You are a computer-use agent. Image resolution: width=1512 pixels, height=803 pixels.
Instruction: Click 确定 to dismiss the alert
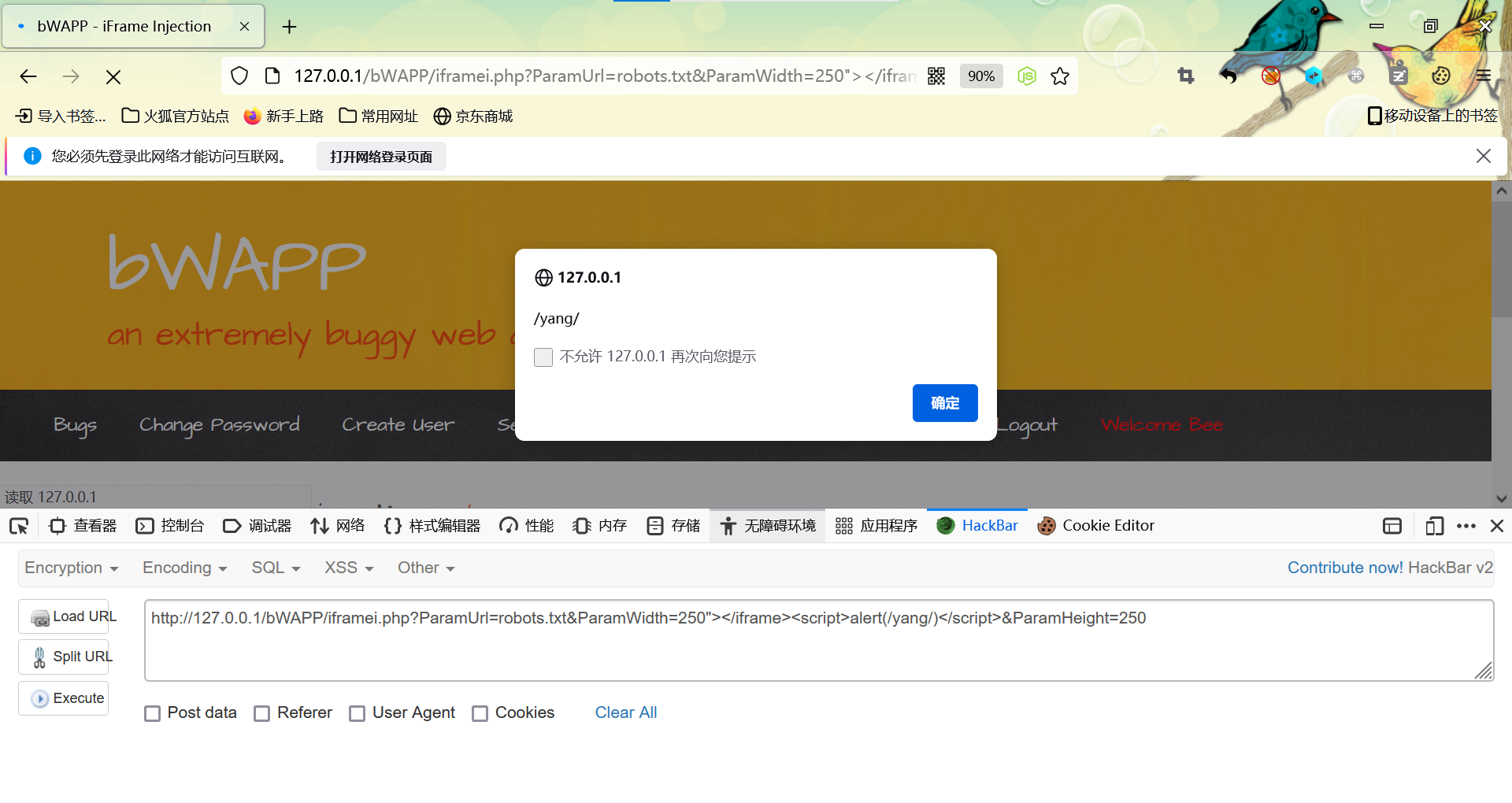(945, 403)
